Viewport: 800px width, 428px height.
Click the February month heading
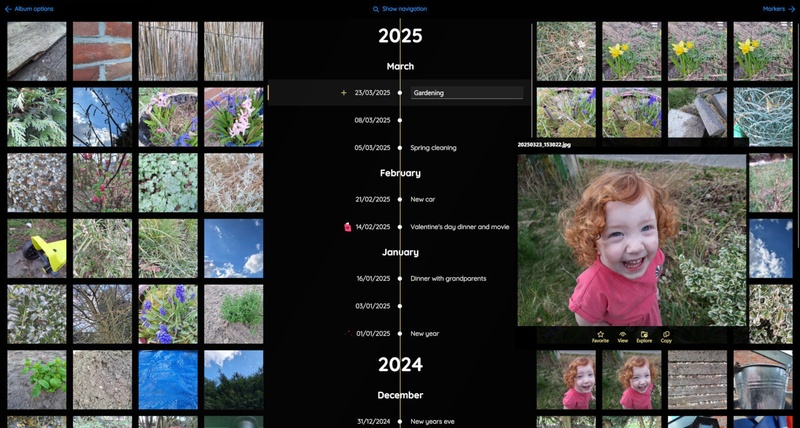pos(400,173)
